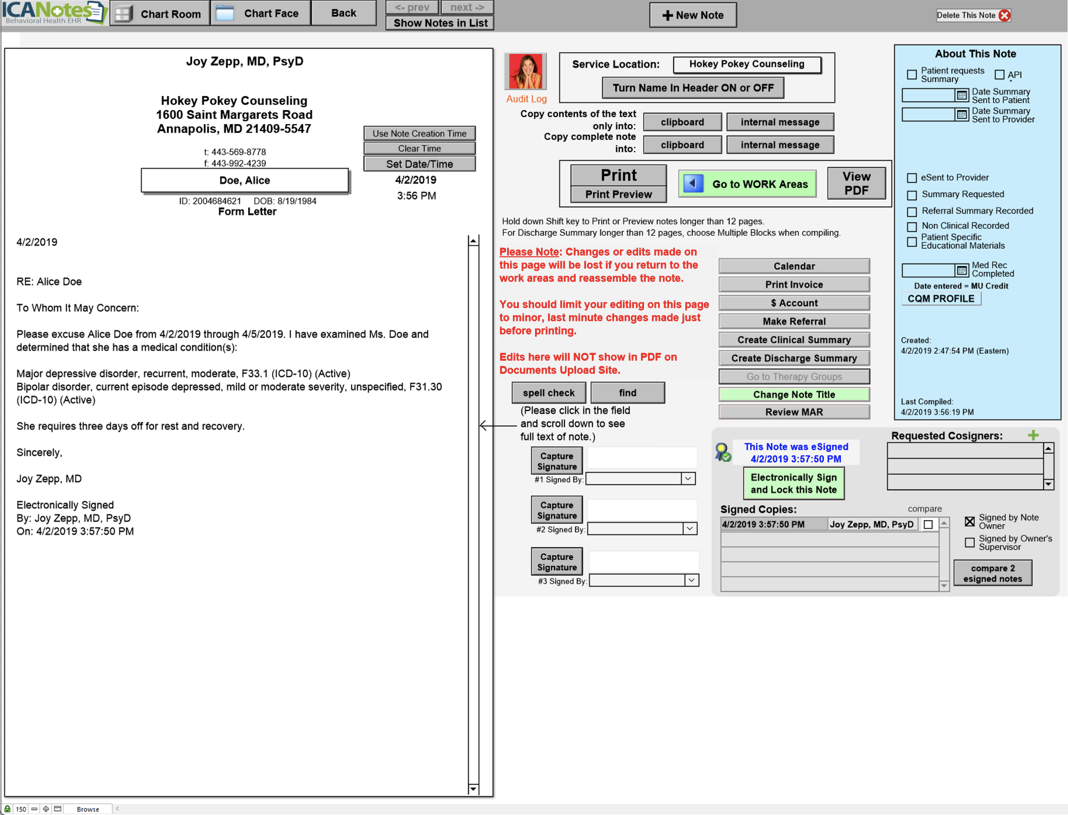Image resolution: width=1068 pixels, height=815 pixels.
Task: Open calendar for Date Summary Sent to Provider
Action: 962,115
